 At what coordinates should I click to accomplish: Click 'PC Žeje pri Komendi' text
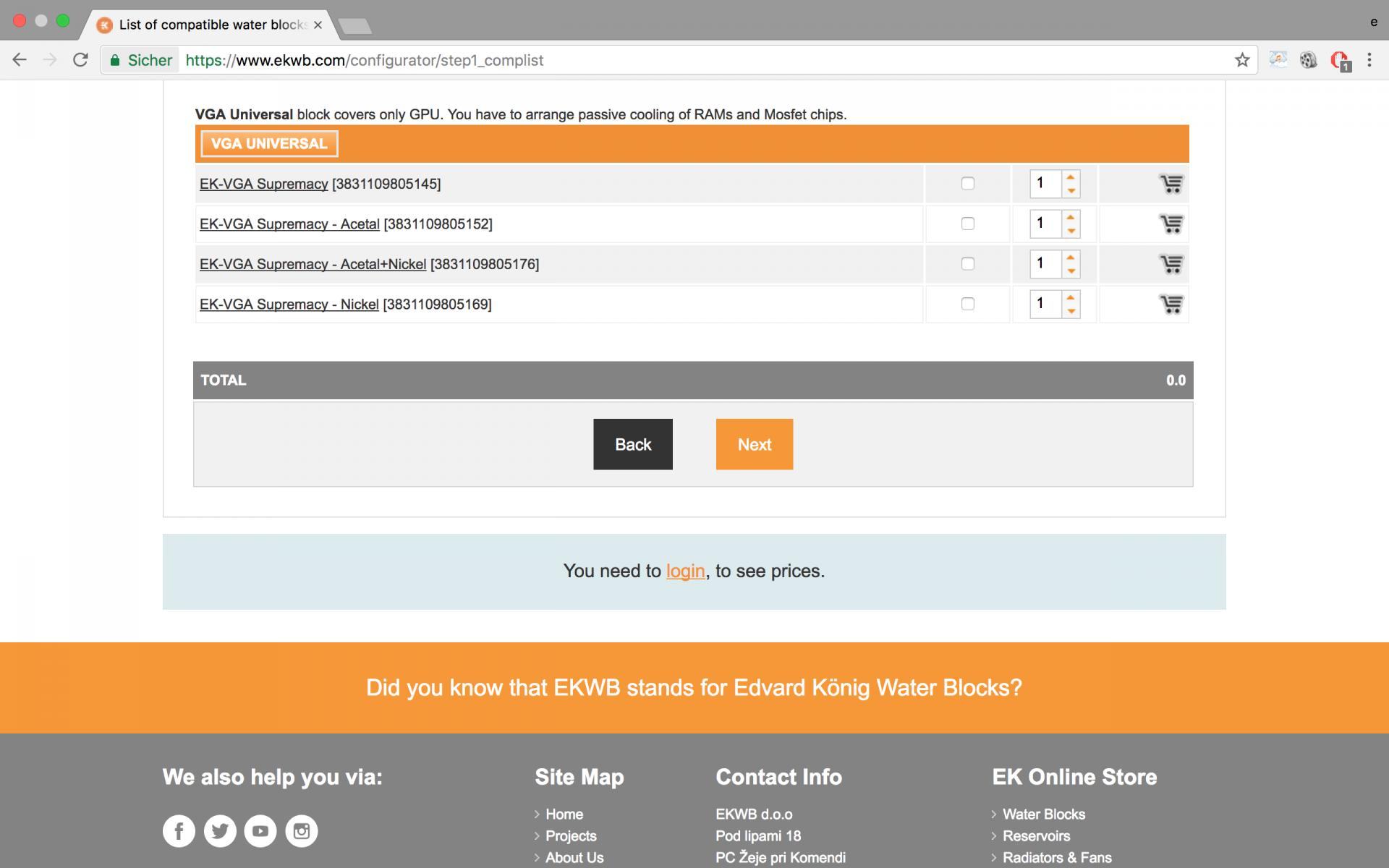point(781,858)
